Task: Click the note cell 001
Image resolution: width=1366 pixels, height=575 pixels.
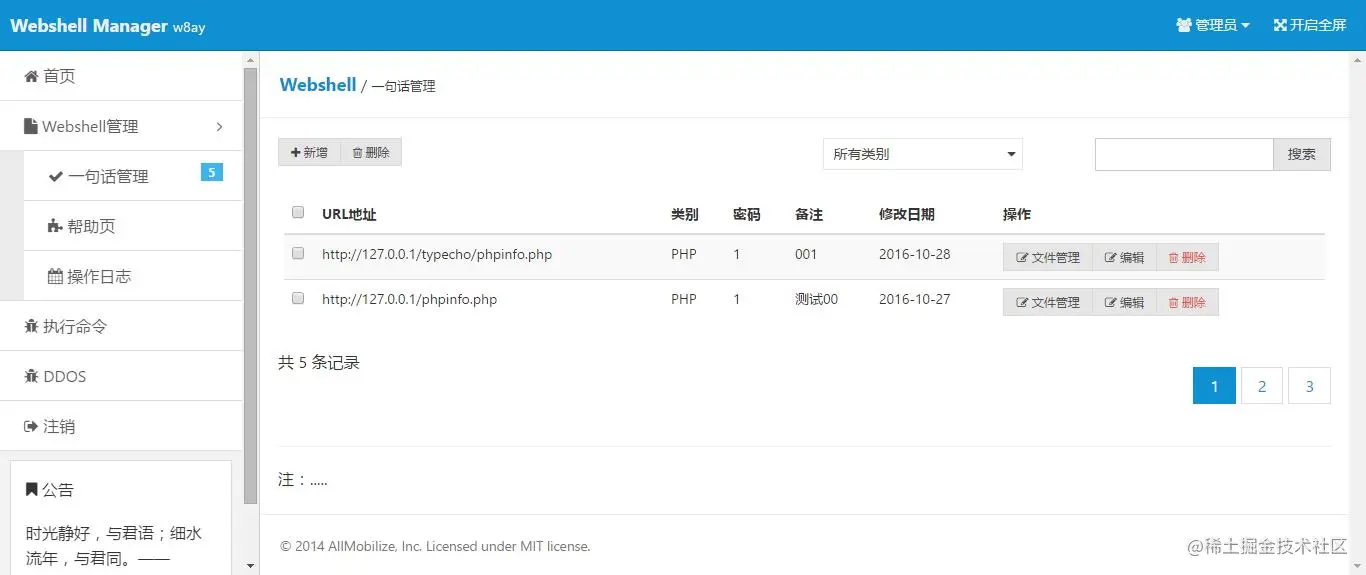Action: pyautogui.click(x=806, y=254)
